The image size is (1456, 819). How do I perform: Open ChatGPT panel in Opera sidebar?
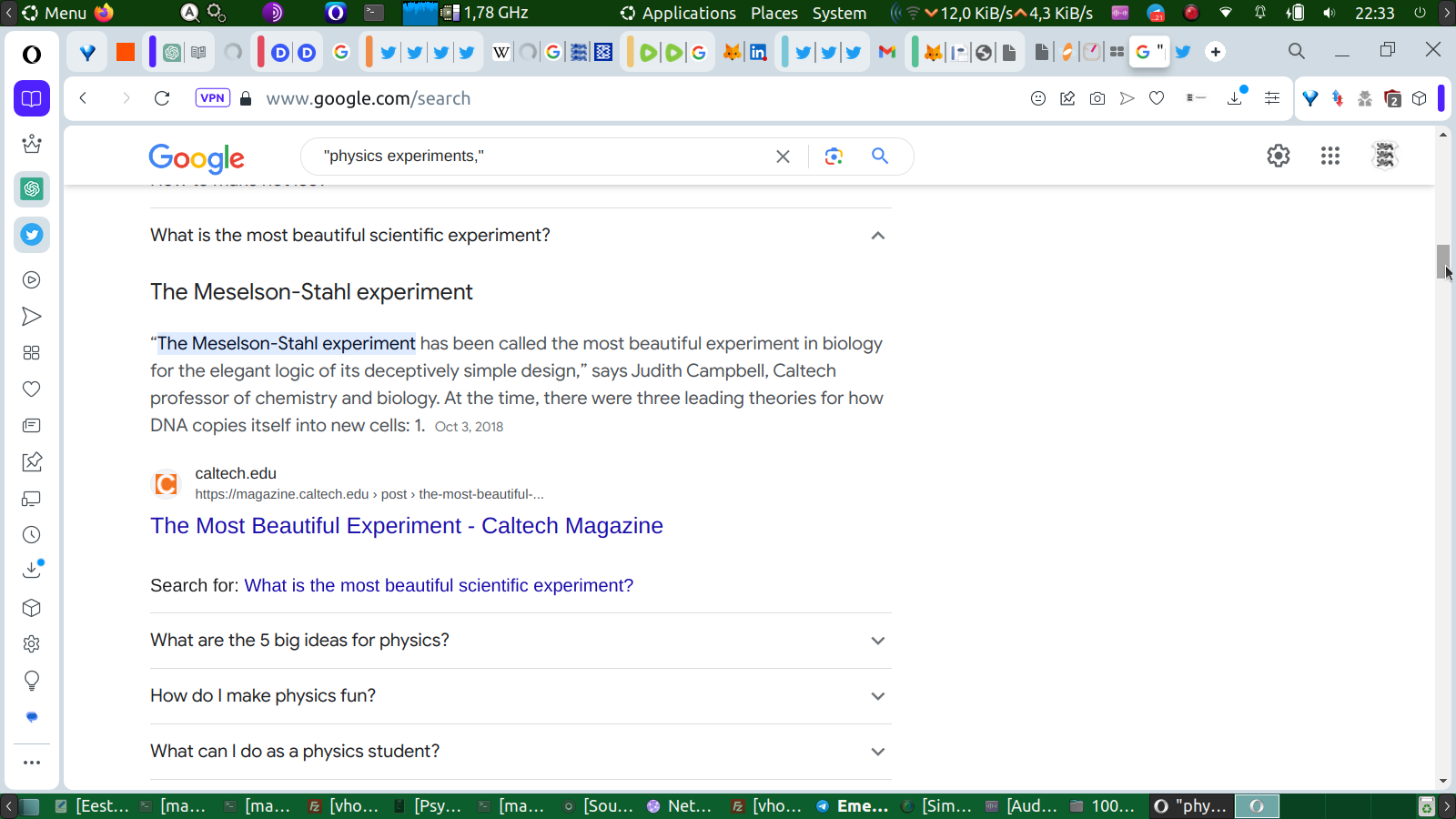32,189
